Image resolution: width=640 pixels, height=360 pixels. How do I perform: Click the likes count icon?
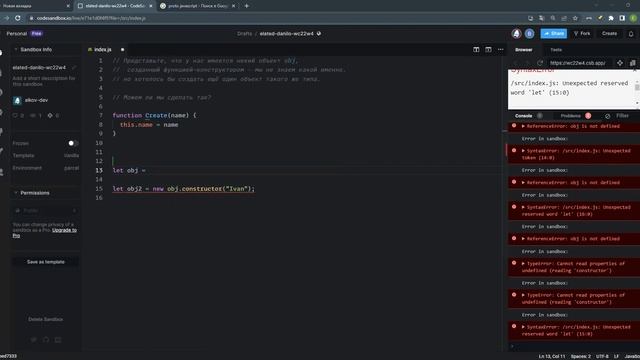coord(15,116)
